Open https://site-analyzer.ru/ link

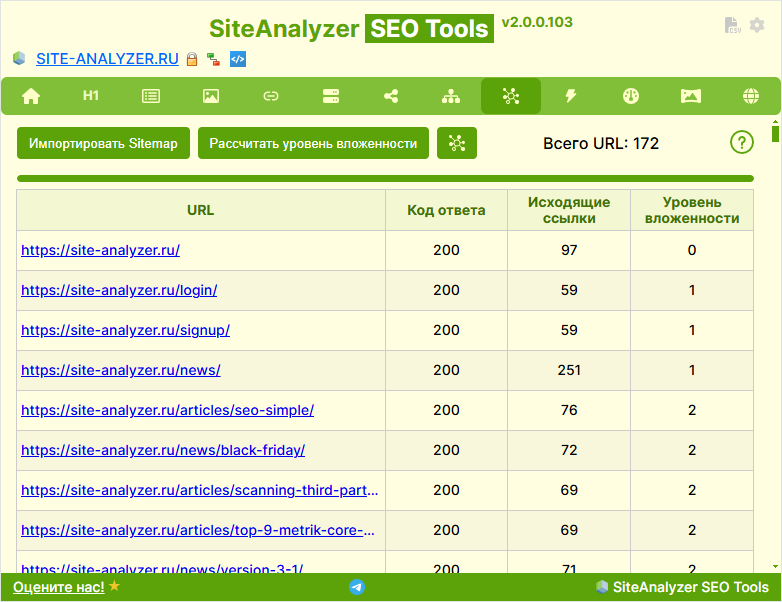[x=100, y=250]
